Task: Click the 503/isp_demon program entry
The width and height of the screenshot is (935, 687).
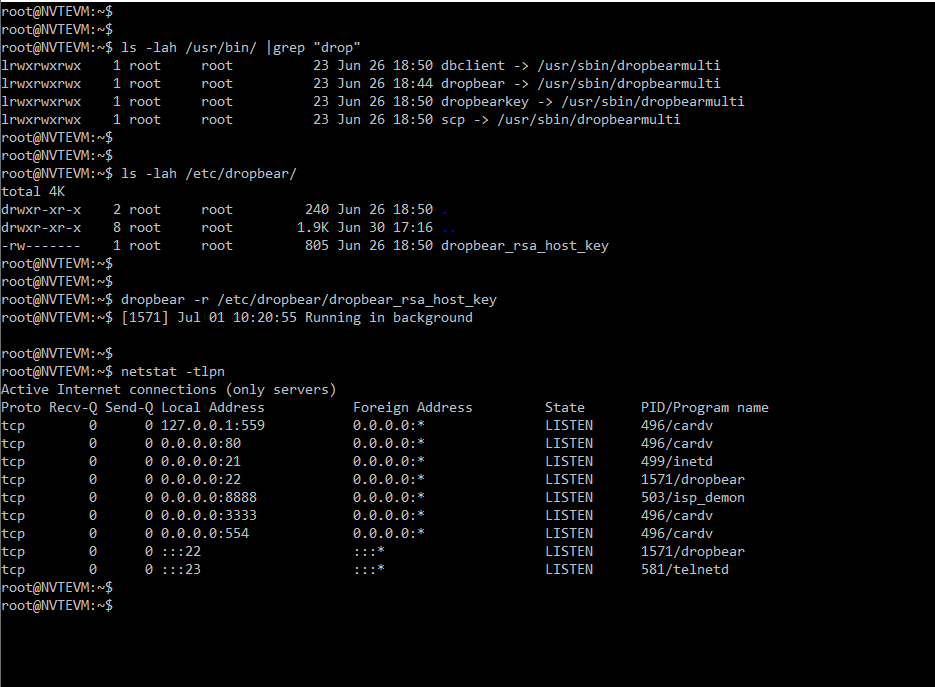Action: click(692, 497)
